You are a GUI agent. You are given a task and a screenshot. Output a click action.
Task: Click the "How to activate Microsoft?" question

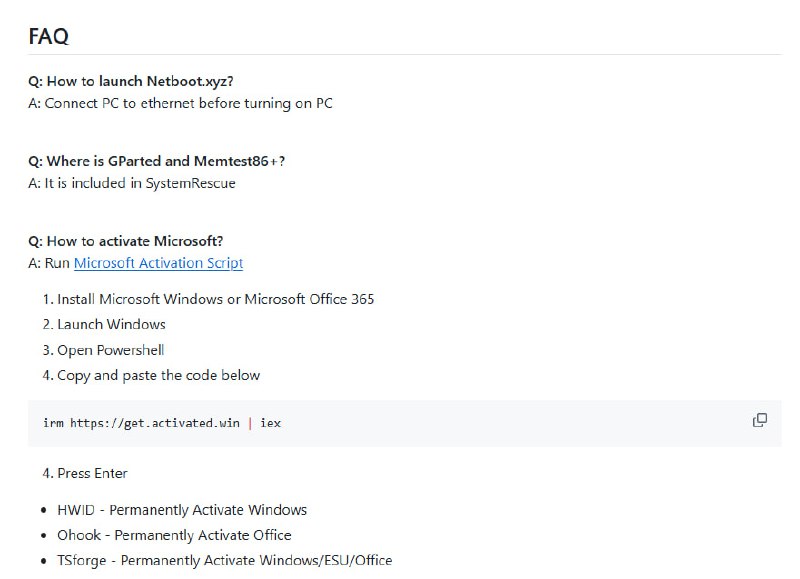[x=126, y=241]
